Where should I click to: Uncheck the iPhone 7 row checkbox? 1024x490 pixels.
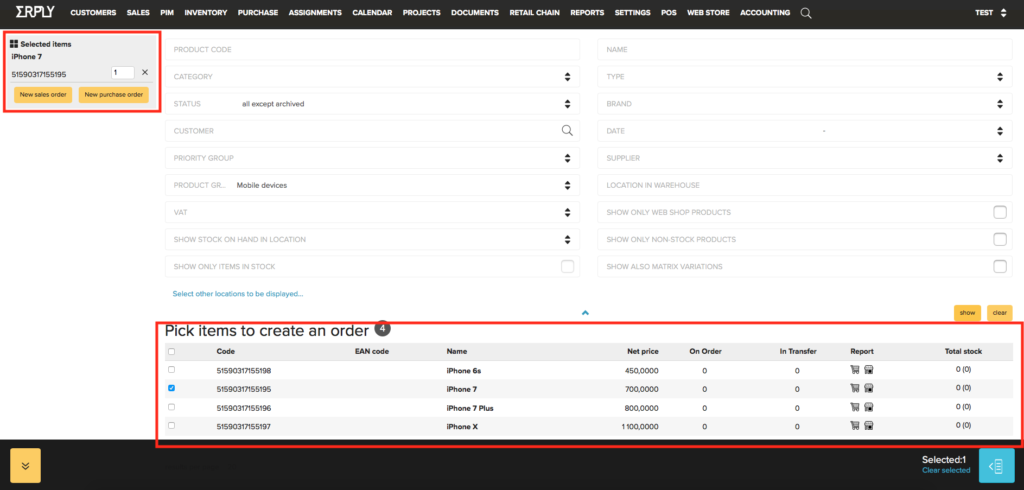coord(172,388)
